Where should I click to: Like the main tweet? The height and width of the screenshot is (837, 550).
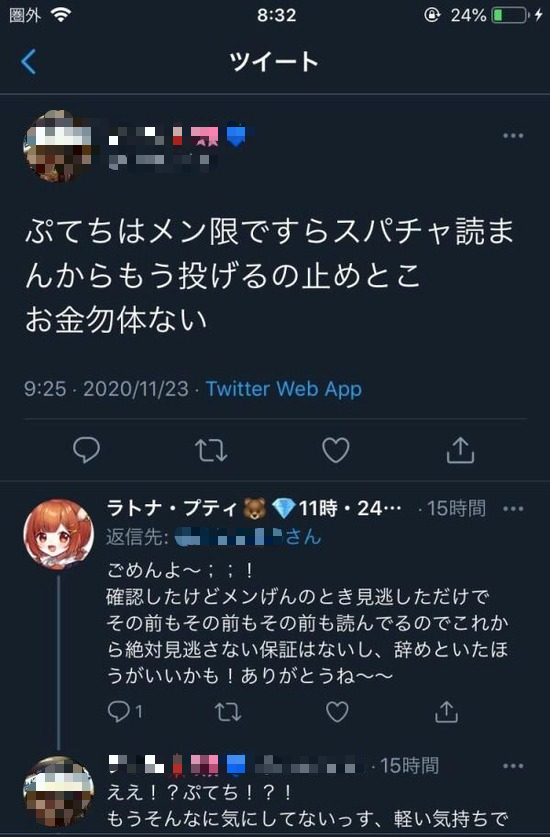pyautogui.click(x=336, y=450)
